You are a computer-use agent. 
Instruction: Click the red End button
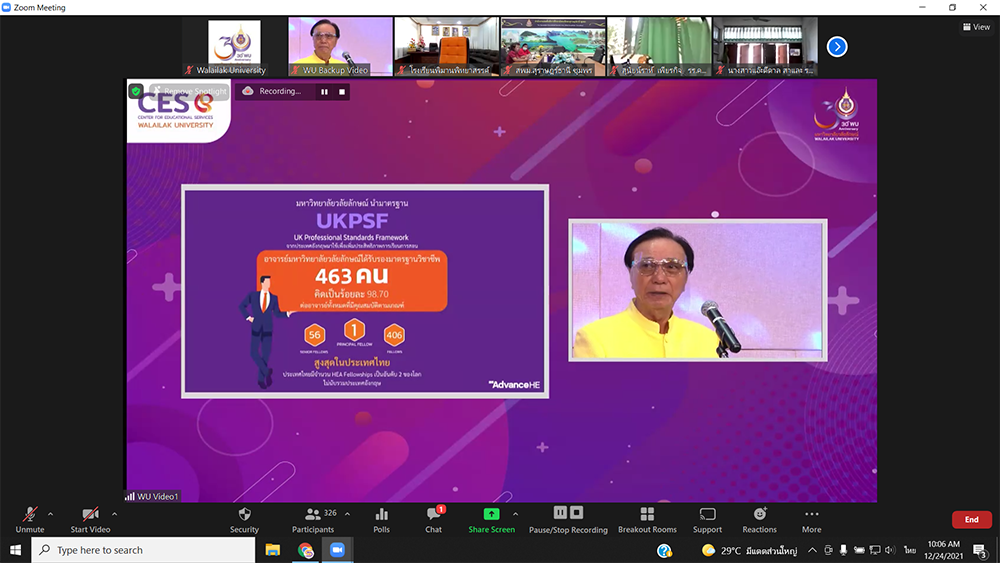[971, 520]
